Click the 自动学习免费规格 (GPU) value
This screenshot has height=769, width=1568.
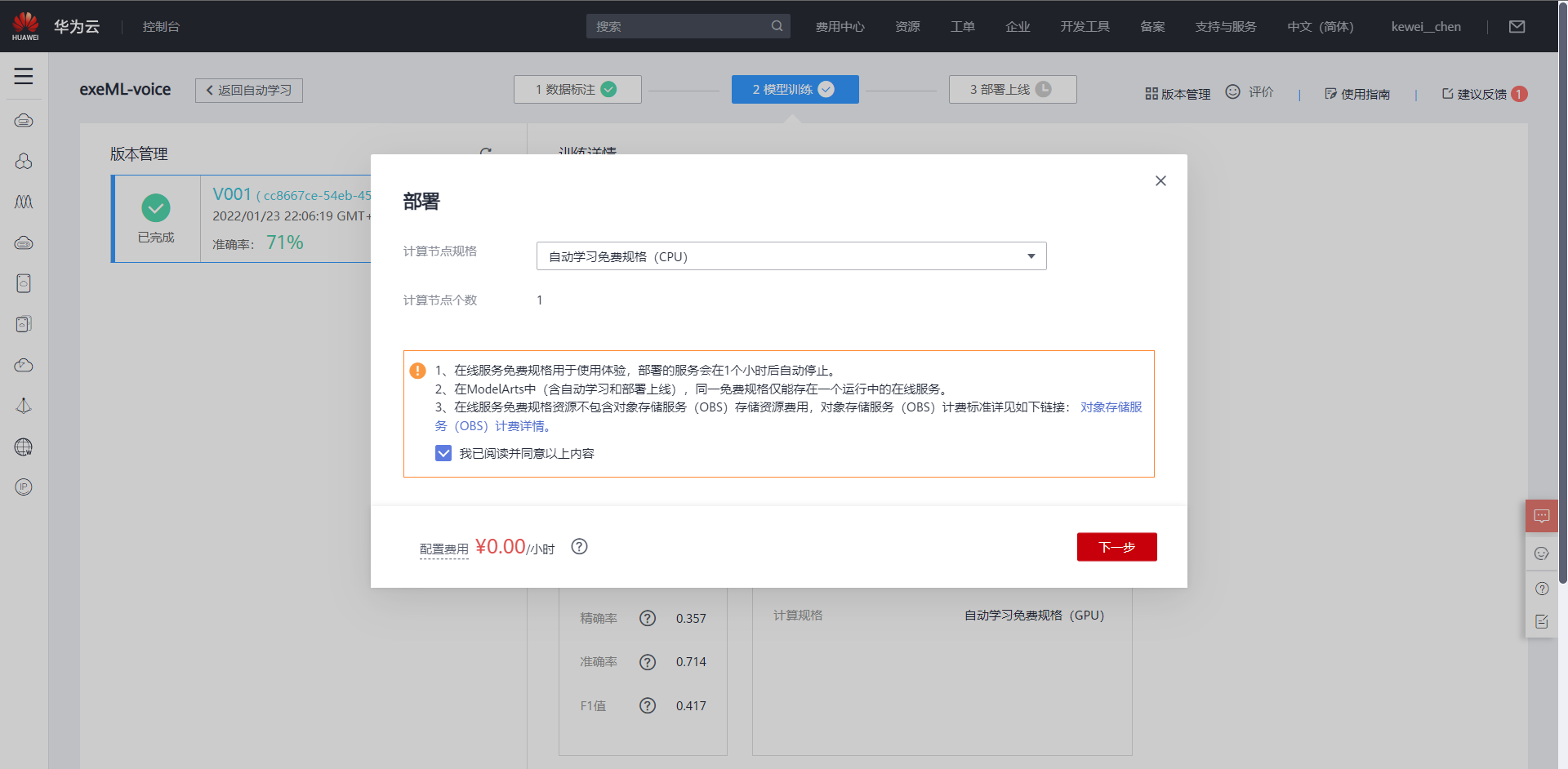[x=1034, y=616]
